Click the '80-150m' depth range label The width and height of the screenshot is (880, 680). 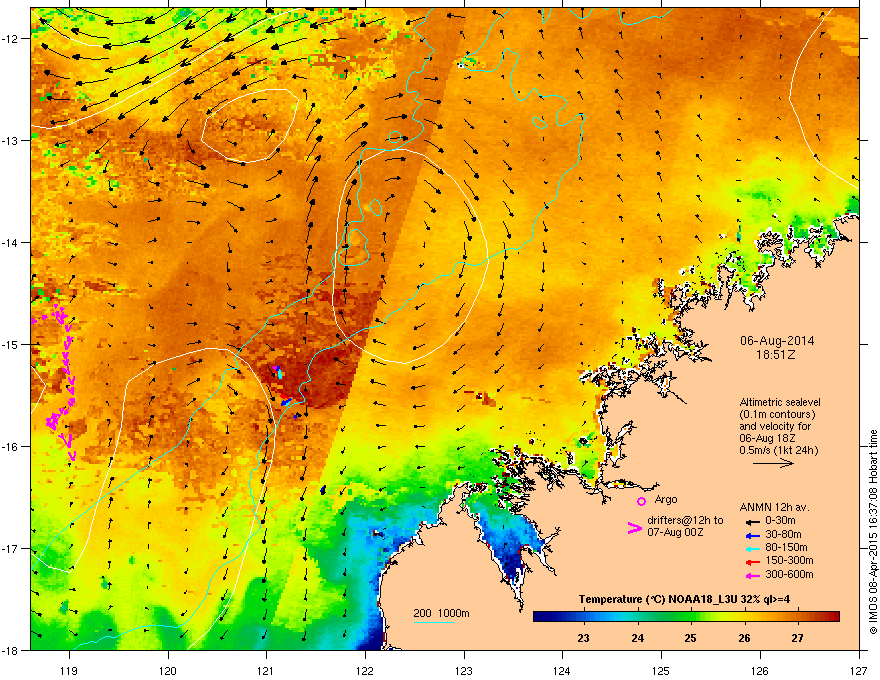786,548
